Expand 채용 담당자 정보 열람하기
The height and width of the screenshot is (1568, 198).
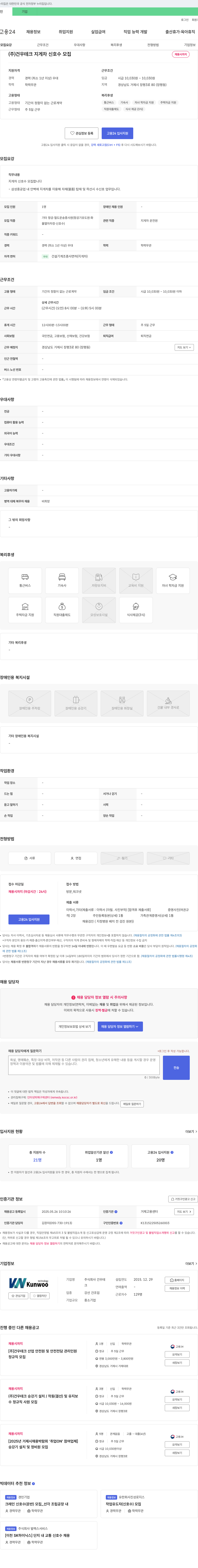click(x=120, y=1026)
